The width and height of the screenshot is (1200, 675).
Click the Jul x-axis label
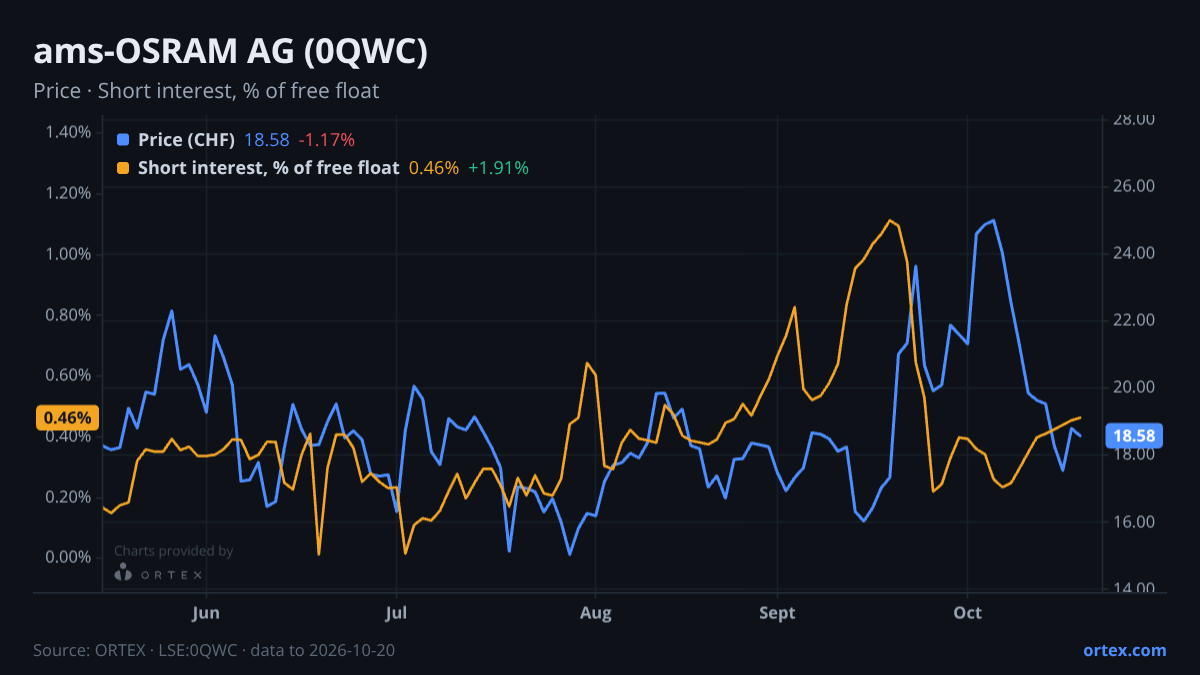coord(397,612)
